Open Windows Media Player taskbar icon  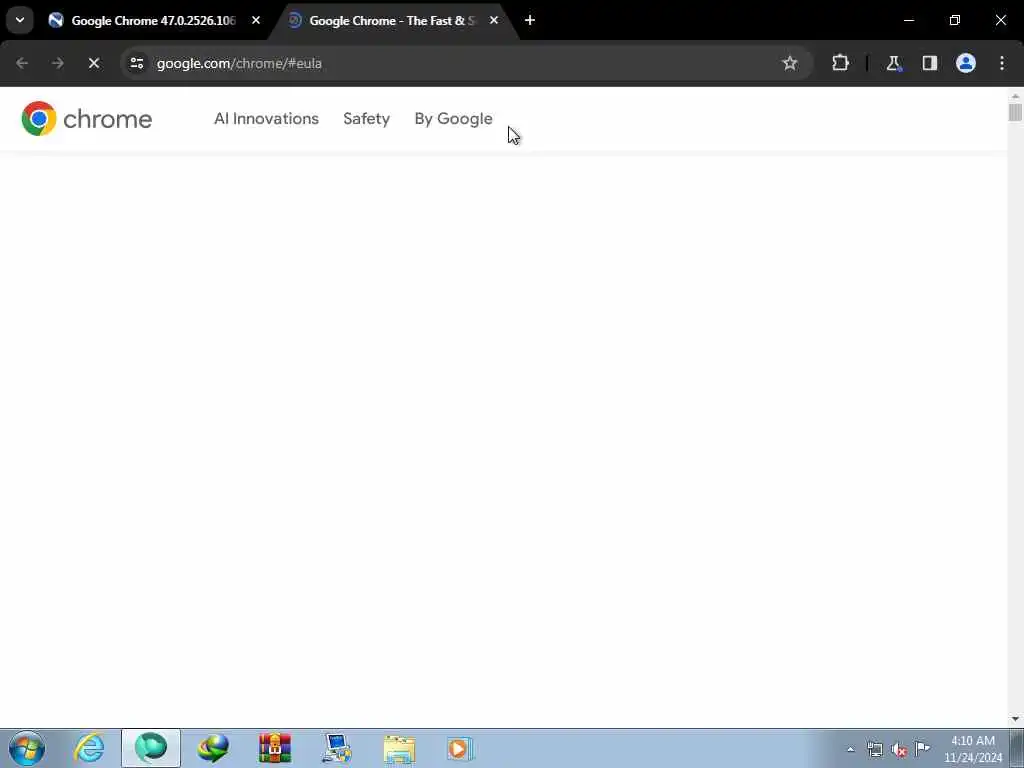pyautogui.click(x=460, y=749)
